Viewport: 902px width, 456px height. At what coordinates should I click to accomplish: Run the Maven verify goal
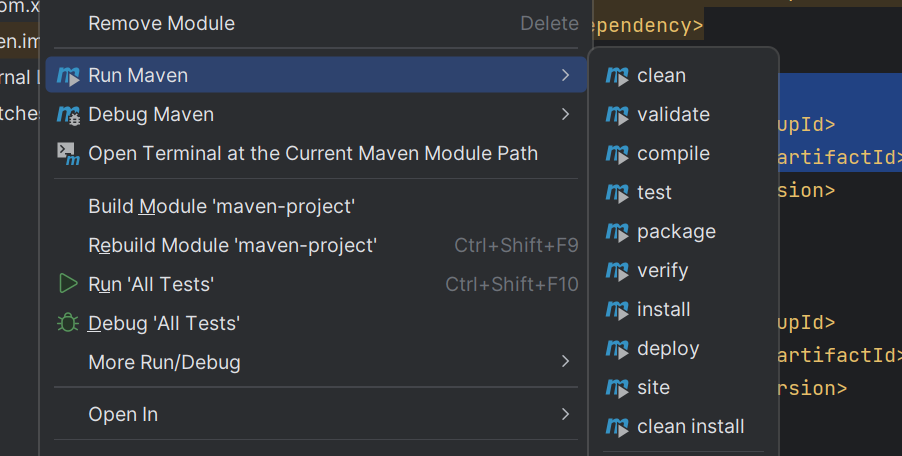[x=662, y=271]
